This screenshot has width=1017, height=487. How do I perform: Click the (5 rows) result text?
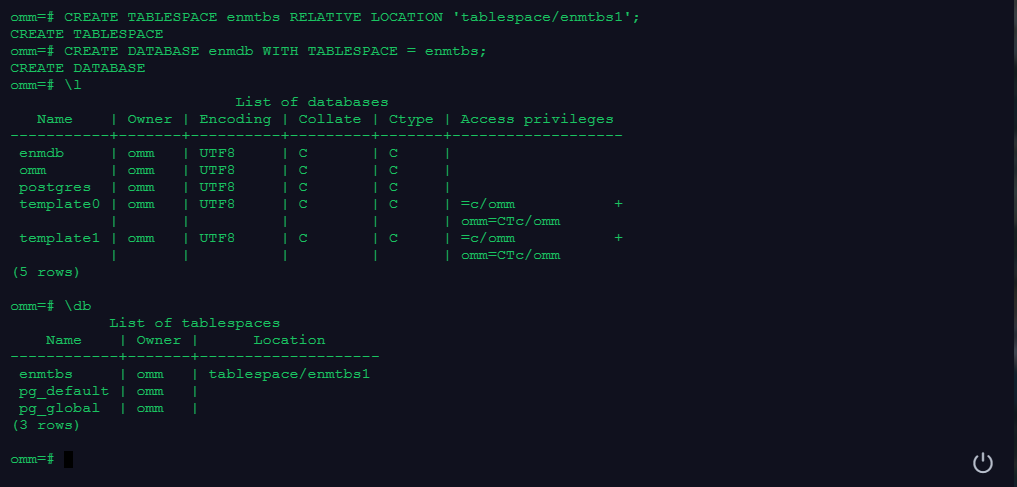(x=45, y=272)
